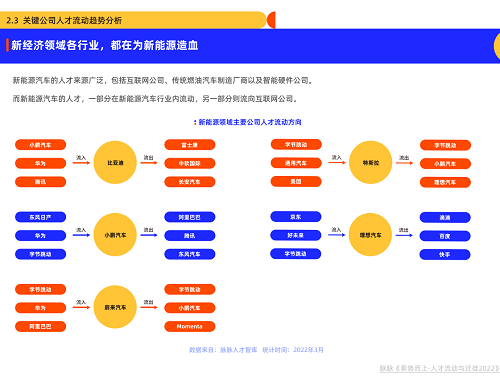Click the 东风日产 pill
Viewport: 500px width, 377px height.
40,217
